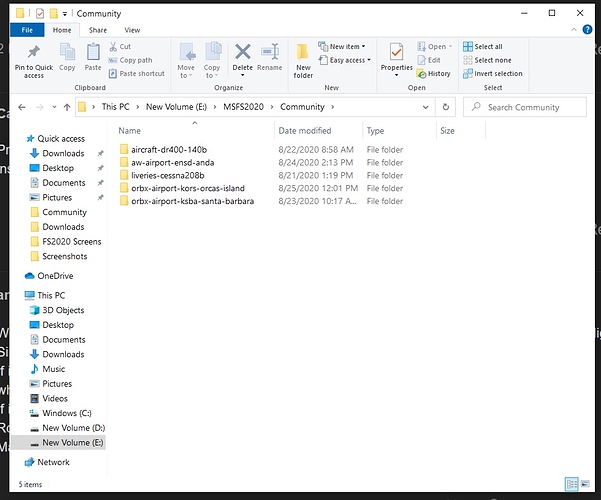Select the aw-airport-ensd-anda folder
This screenshot has width=601, height=500.
tap(172, 163)
